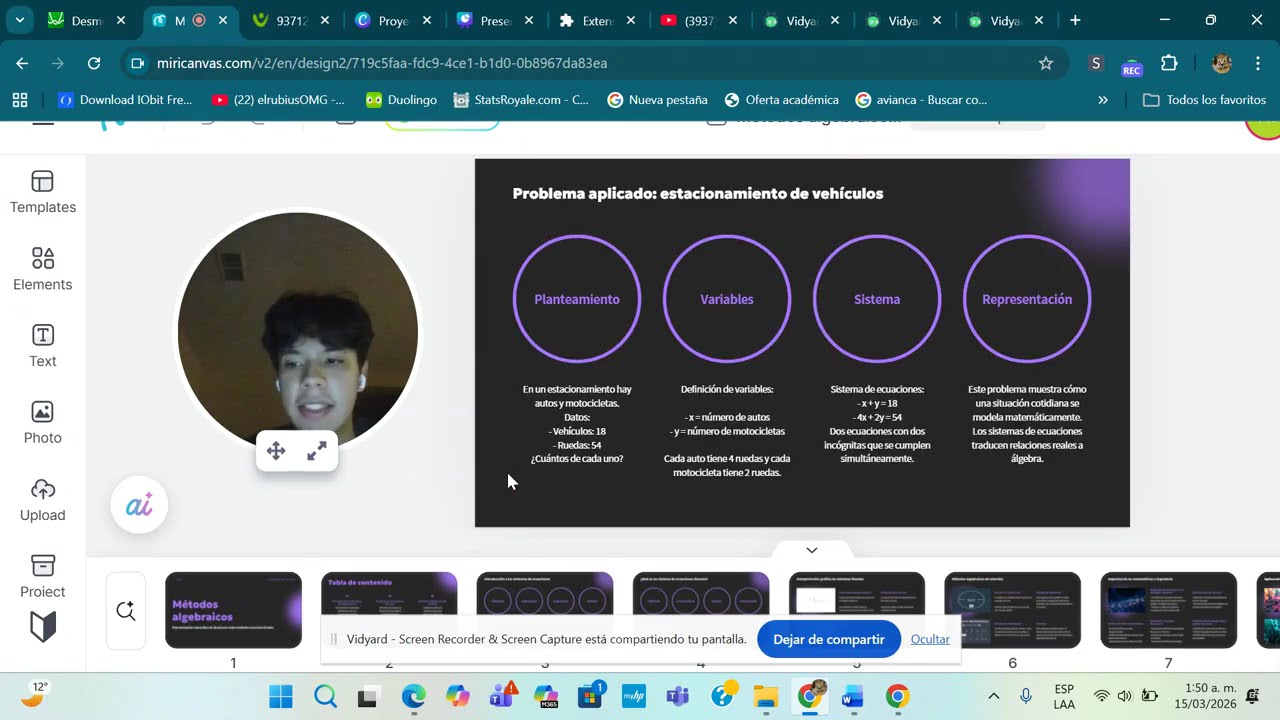Click the move handle on webcam bubble

(276, 451)
